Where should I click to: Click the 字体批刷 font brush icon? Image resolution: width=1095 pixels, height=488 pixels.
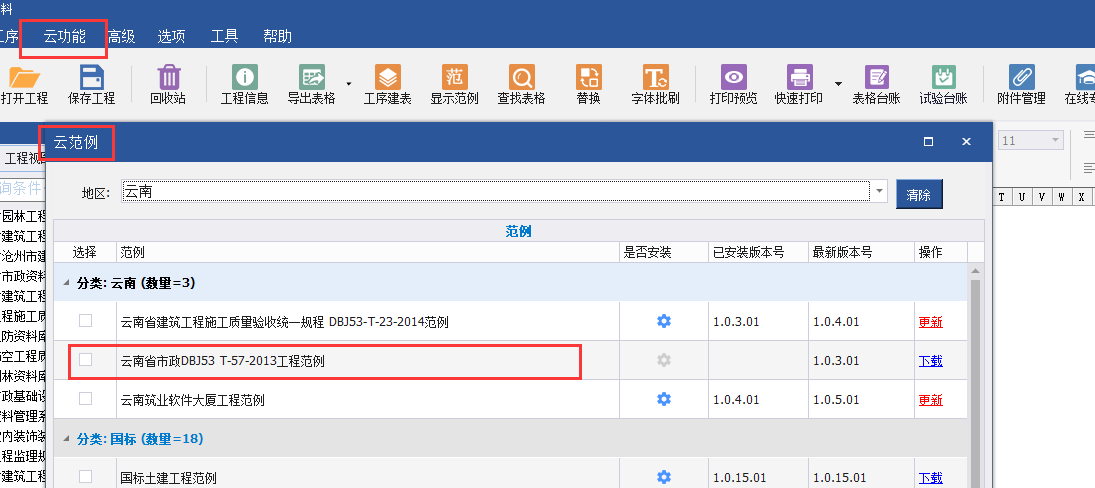pyautogui.click(x=656, y=77)
